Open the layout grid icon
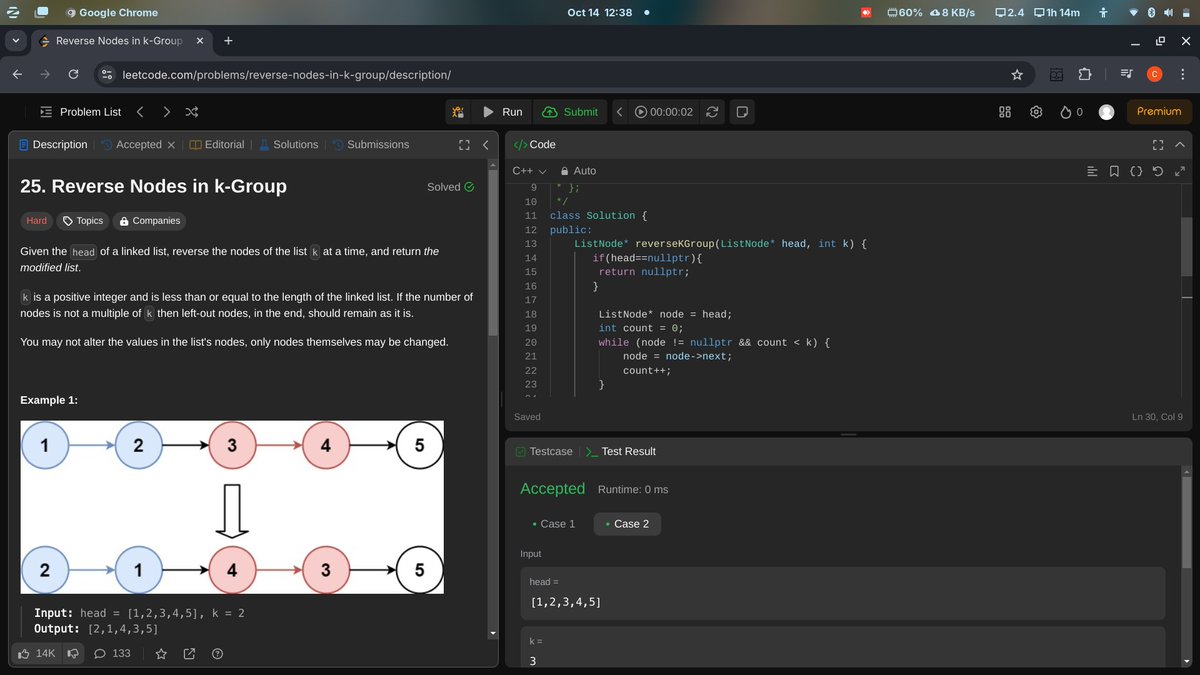 click(x=1005, y=112)
